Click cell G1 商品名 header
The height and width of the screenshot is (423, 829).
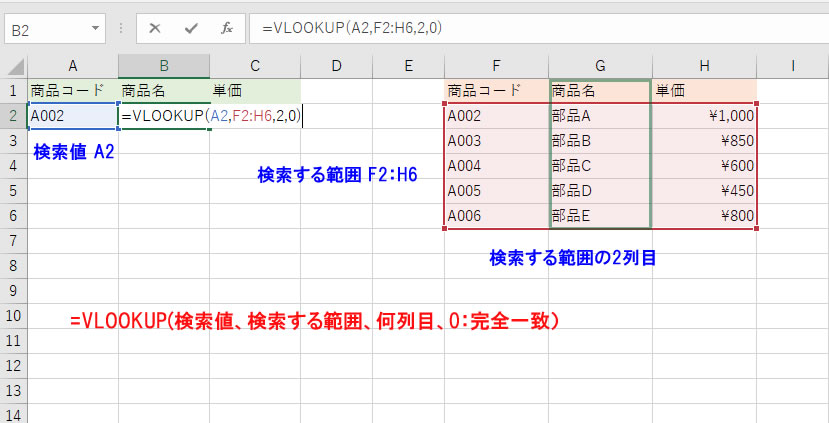pyautogui.click(x=600, y=90)
